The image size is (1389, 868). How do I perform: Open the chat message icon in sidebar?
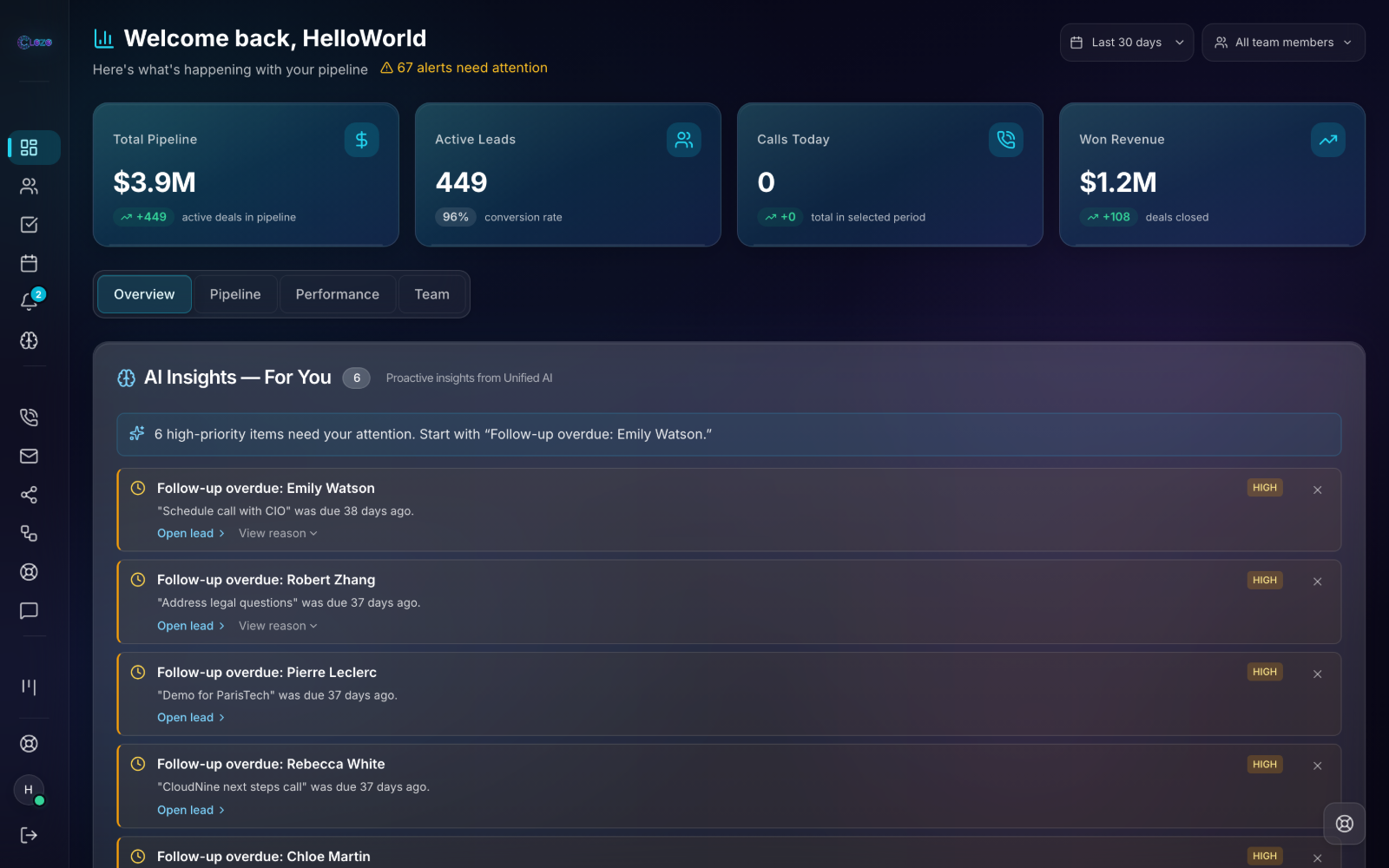click(x=29, y=610)
